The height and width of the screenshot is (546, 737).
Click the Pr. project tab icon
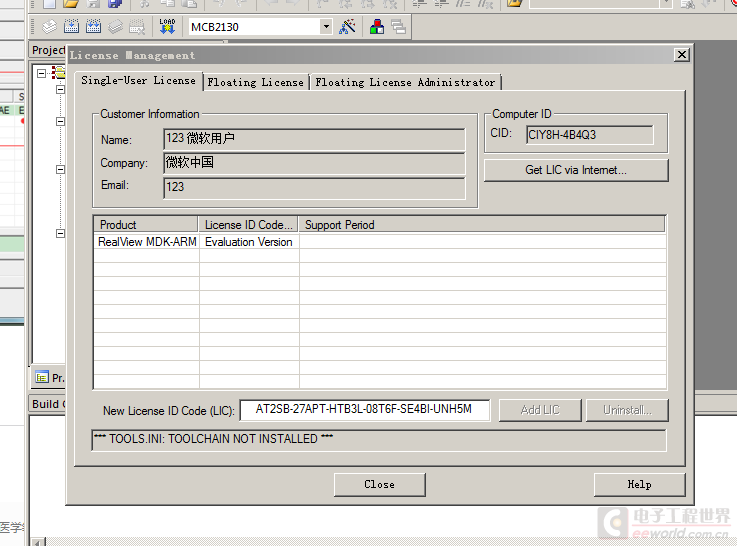click(x=42, y=377)
